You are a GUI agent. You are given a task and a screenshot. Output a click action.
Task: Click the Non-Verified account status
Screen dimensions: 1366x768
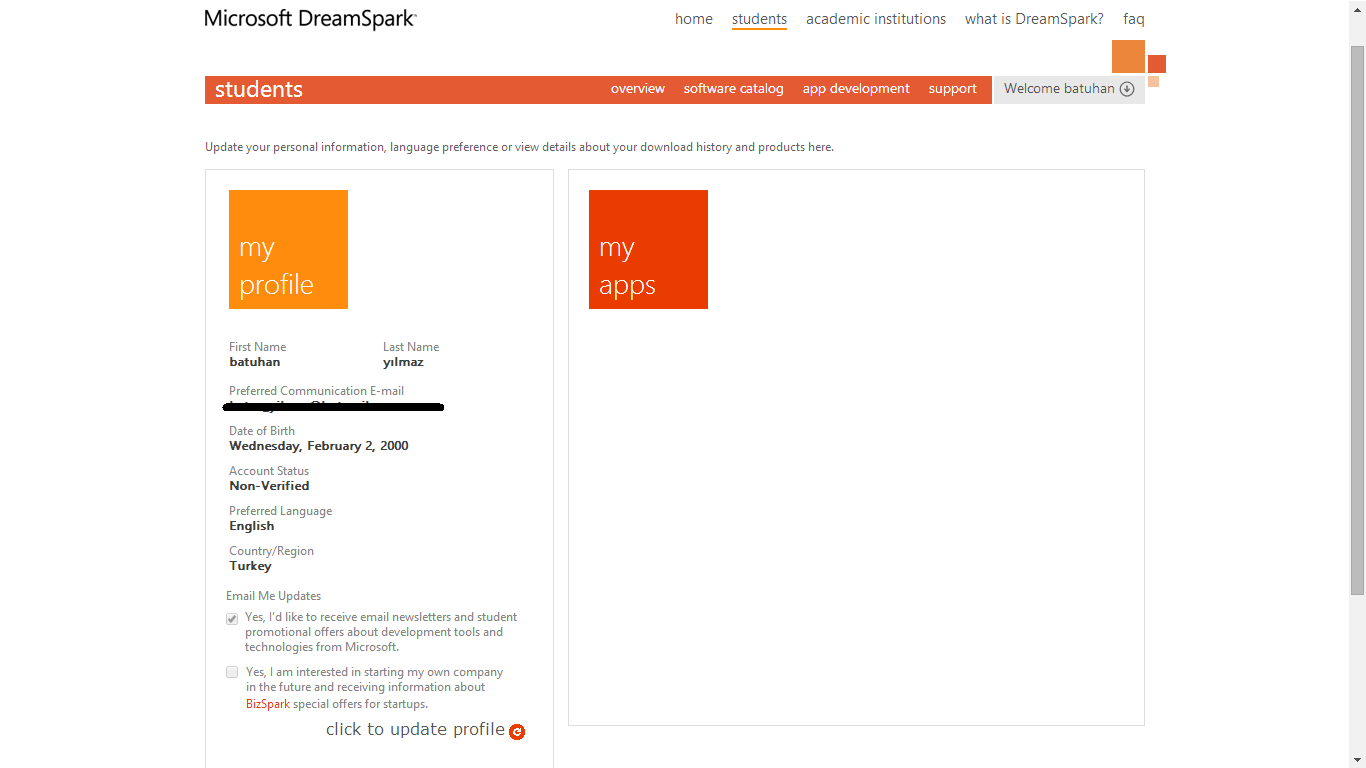coord(269,486)
